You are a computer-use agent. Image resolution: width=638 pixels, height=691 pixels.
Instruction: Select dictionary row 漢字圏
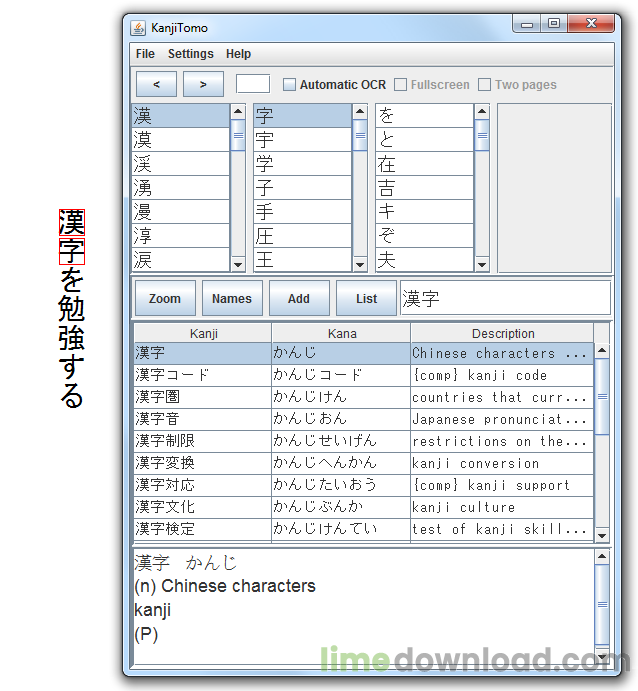point(364,398)
